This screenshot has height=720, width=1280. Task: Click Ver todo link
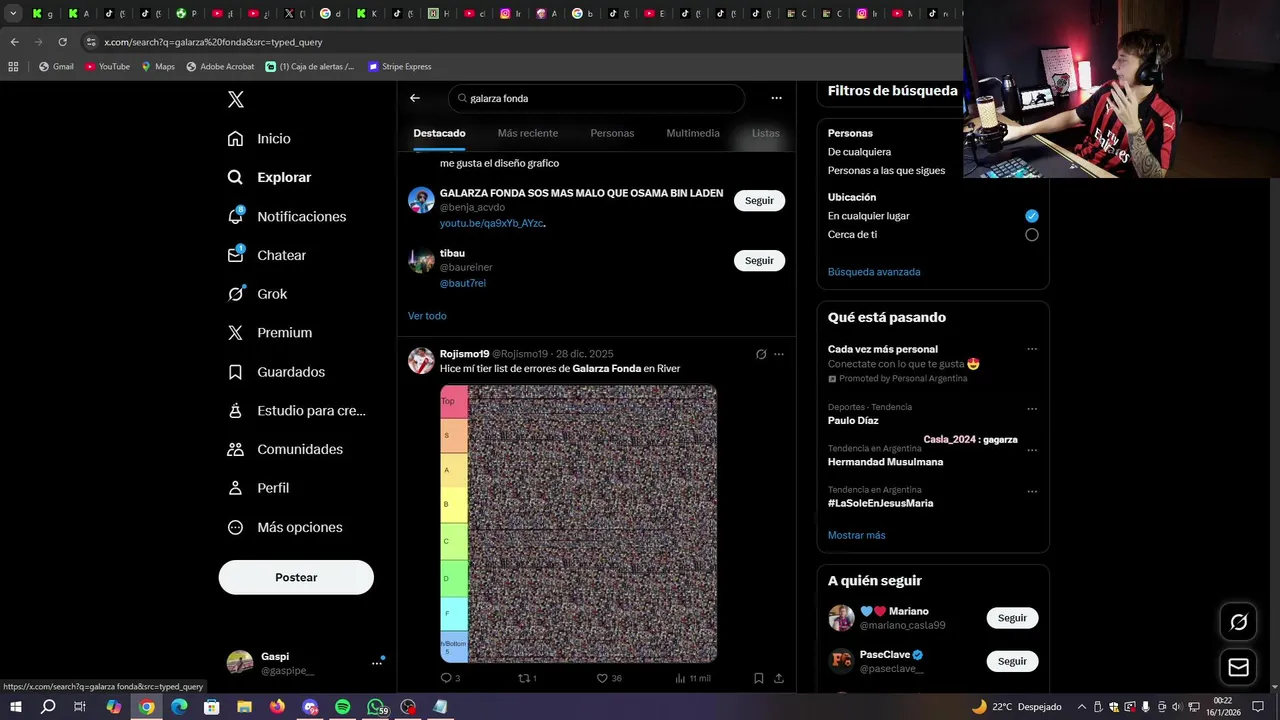[427, 316]
